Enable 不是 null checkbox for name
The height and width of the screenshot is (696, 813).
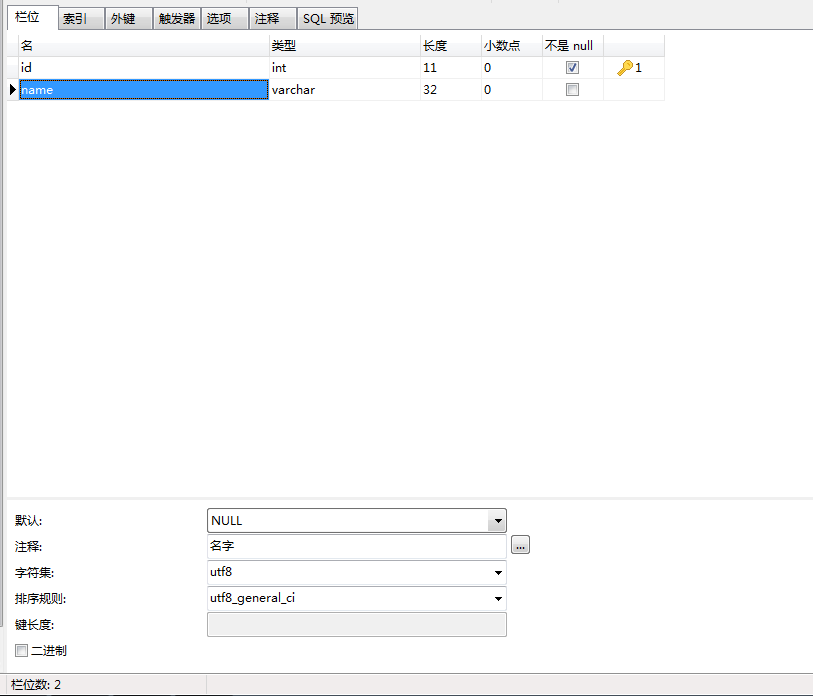(x=572, y=90)
